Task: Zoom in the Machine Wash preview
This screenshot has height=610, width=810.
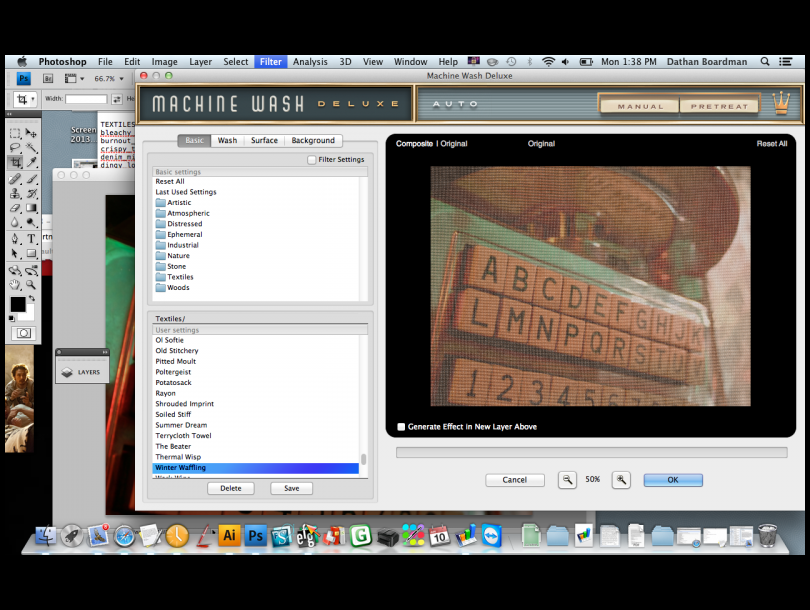Action: coord(621,480)
